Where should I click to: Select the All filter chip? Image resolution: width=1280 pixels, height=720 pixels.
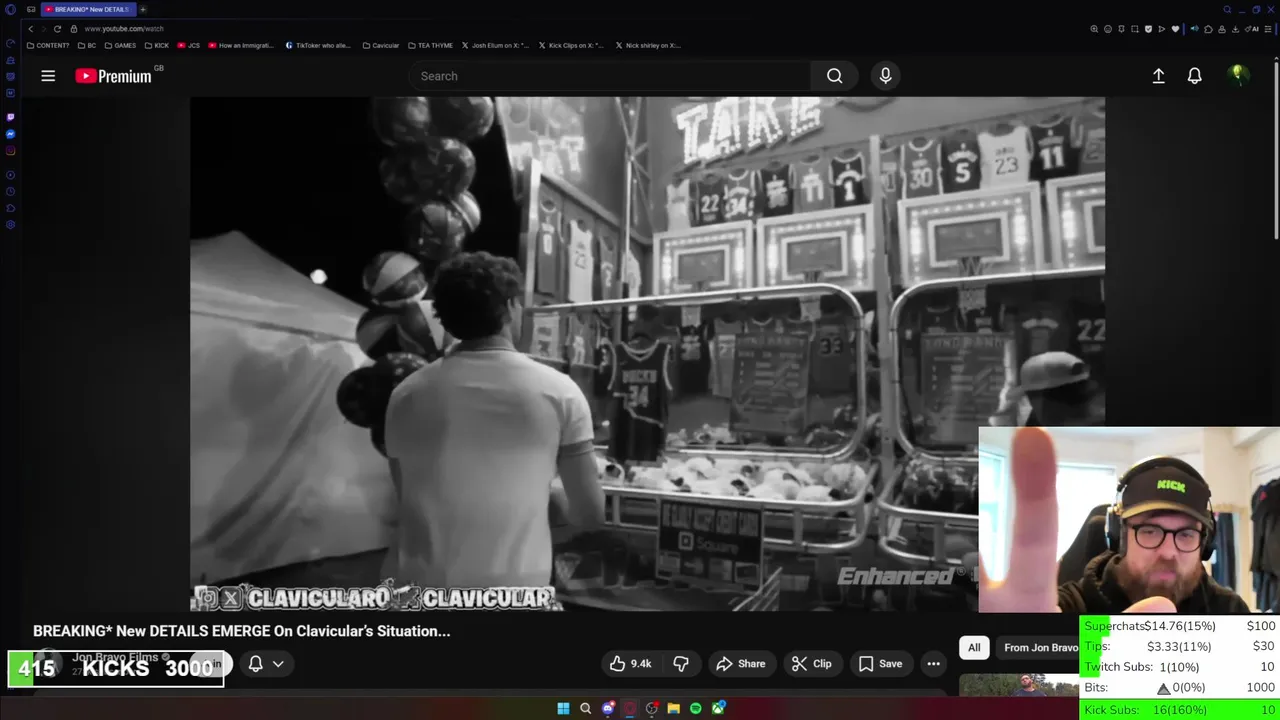click(974, 648)
